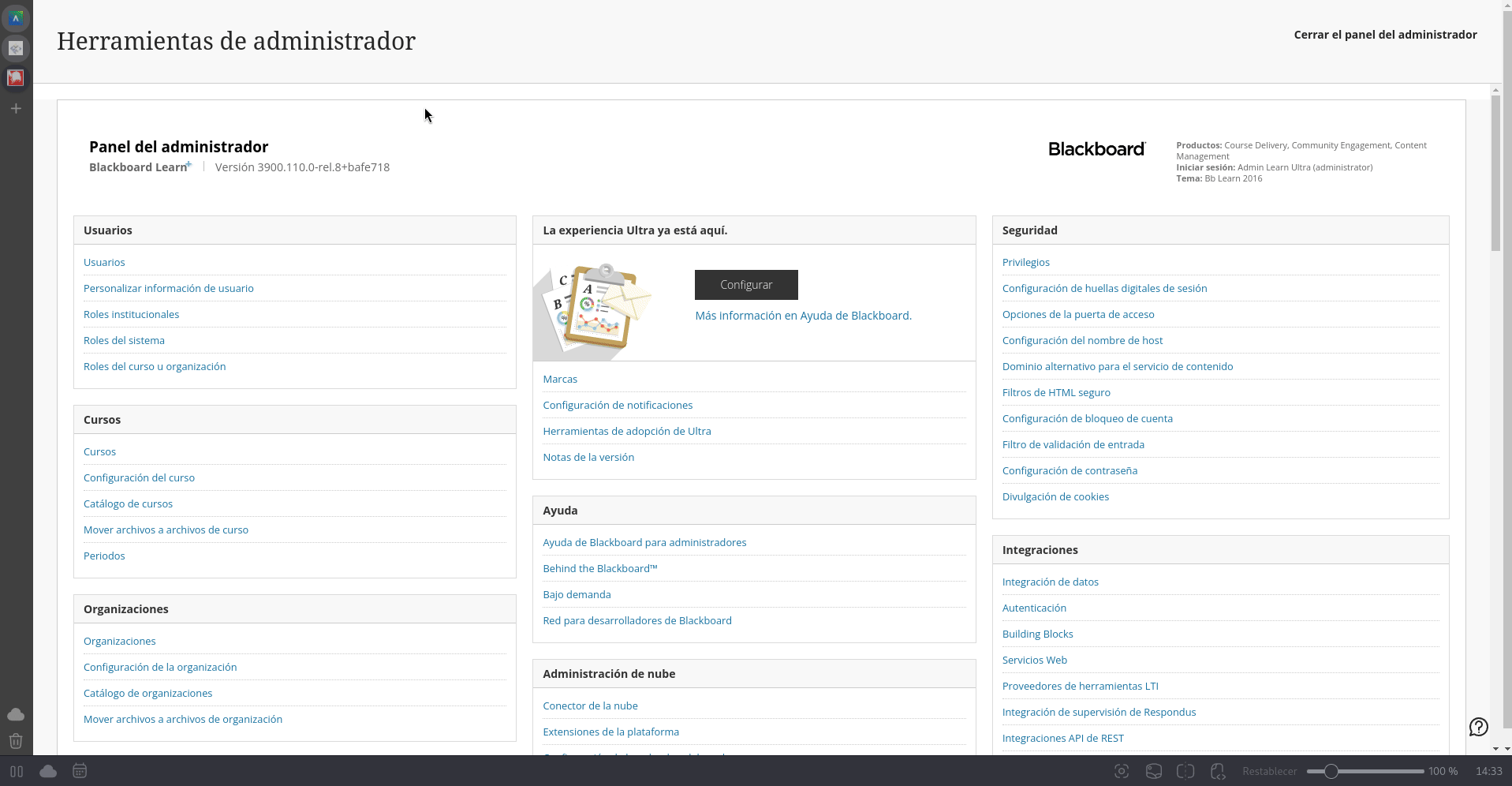Screen dimensions: 1512x786
Task: Open the trash icon in the left sidebar
Action: 16,741
